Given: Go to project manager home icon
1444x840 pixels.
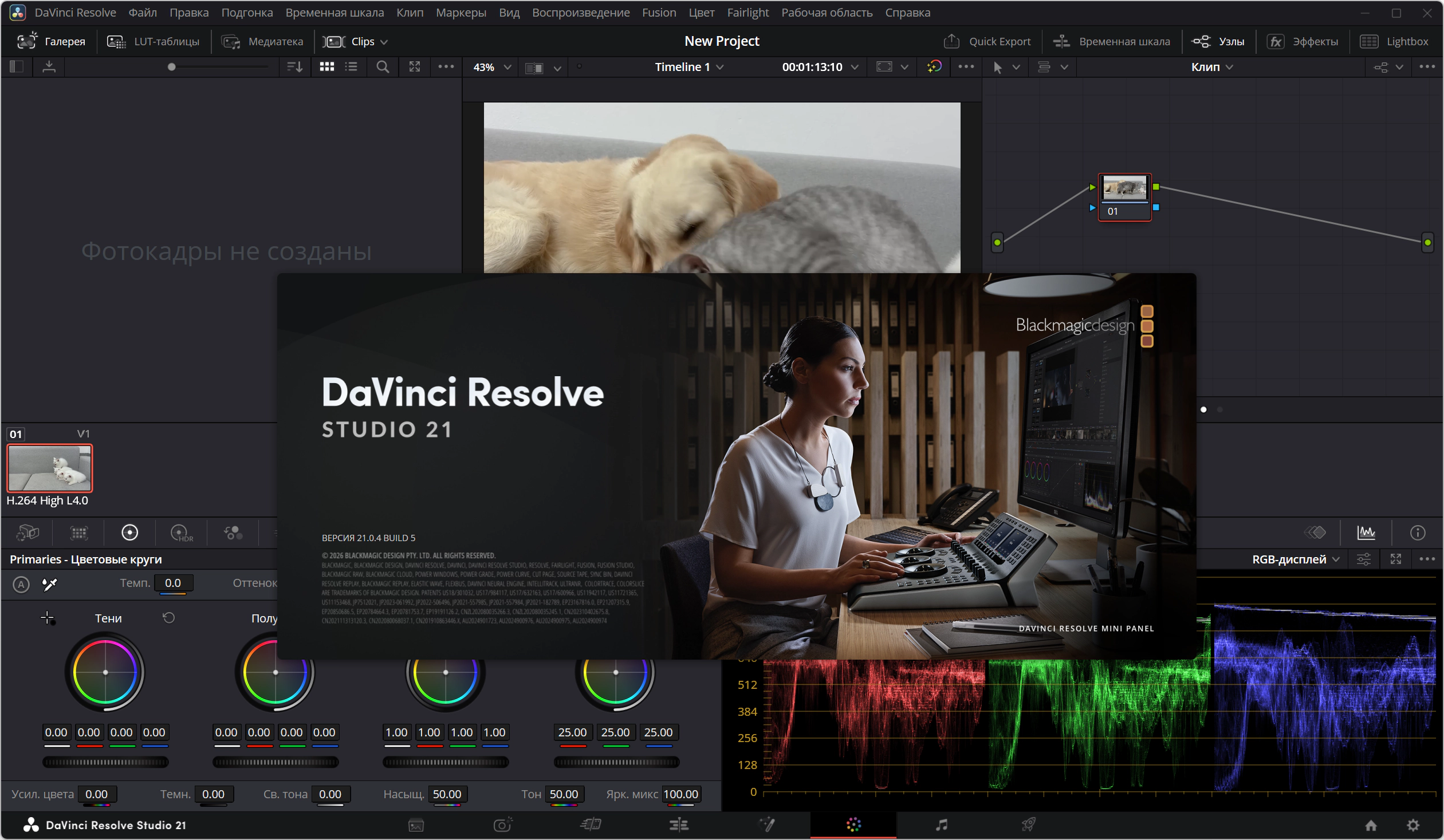Looking at the screenshot, I should [1371, 825].
